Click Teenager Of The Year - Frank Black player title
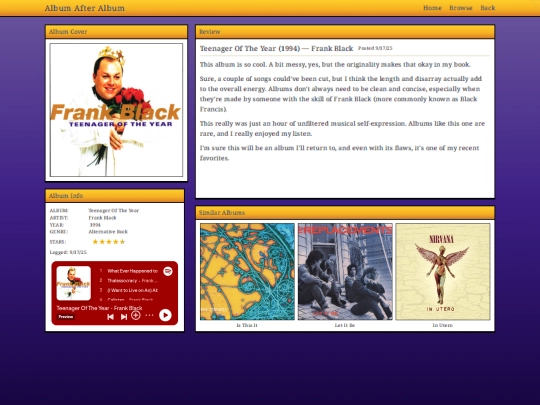This screenshot has width=540, height=405. 99,308
